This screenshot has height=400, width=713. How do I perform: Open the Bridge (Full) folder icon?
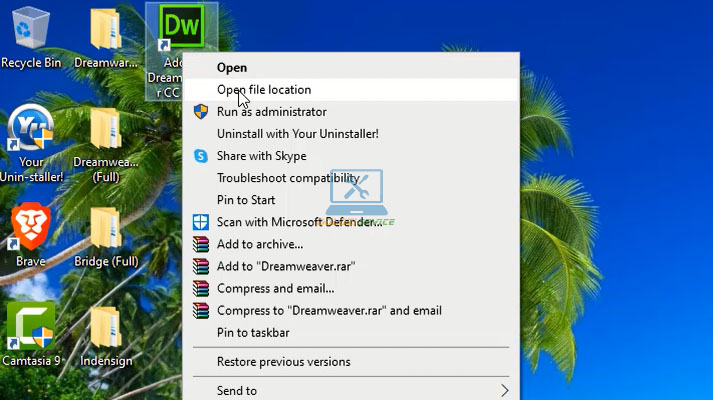(105, 228)
